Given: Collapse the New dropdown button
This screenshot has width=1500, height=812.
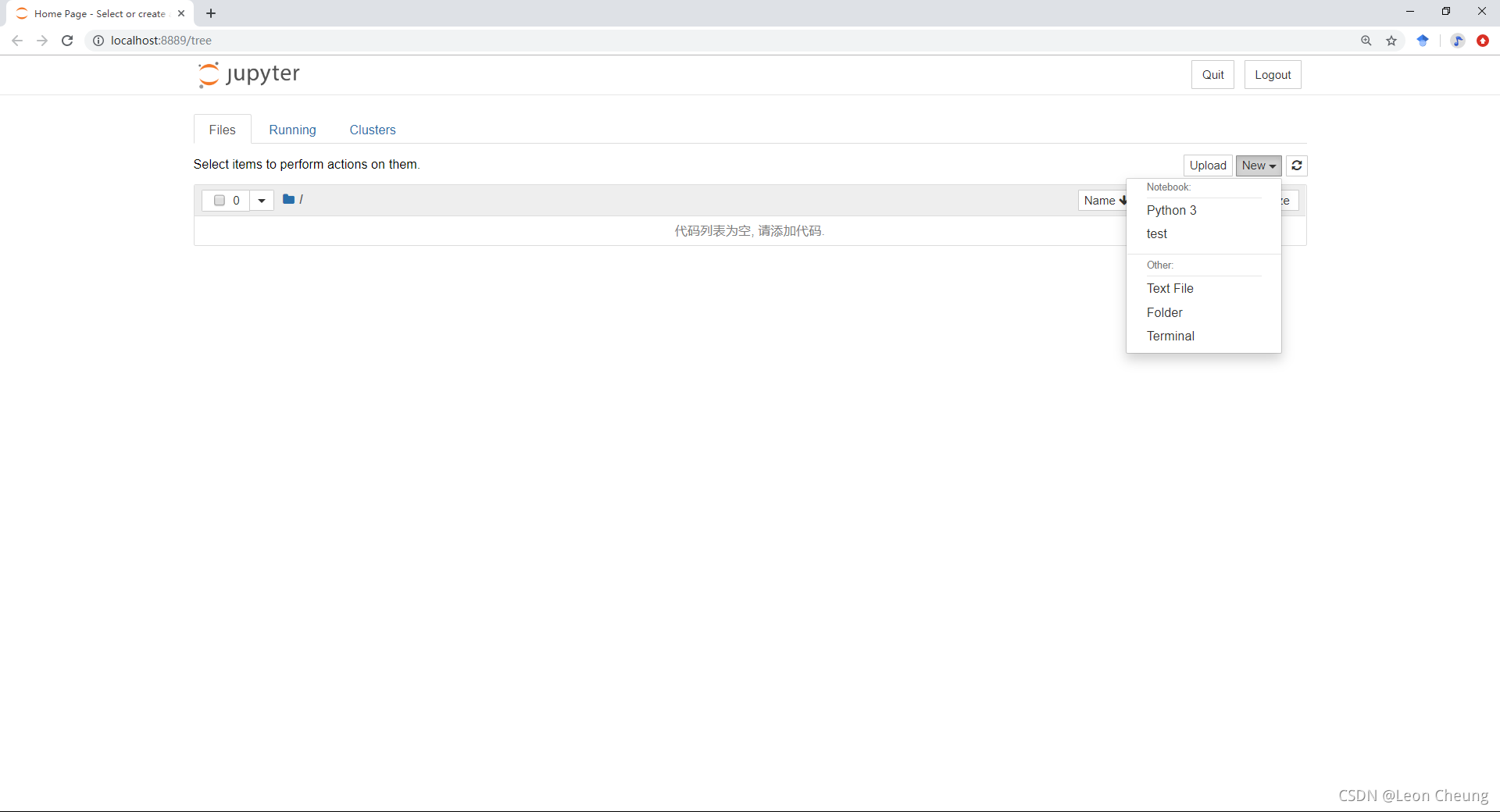Looking at the screenshot, I should click(x=1259, y=166).
